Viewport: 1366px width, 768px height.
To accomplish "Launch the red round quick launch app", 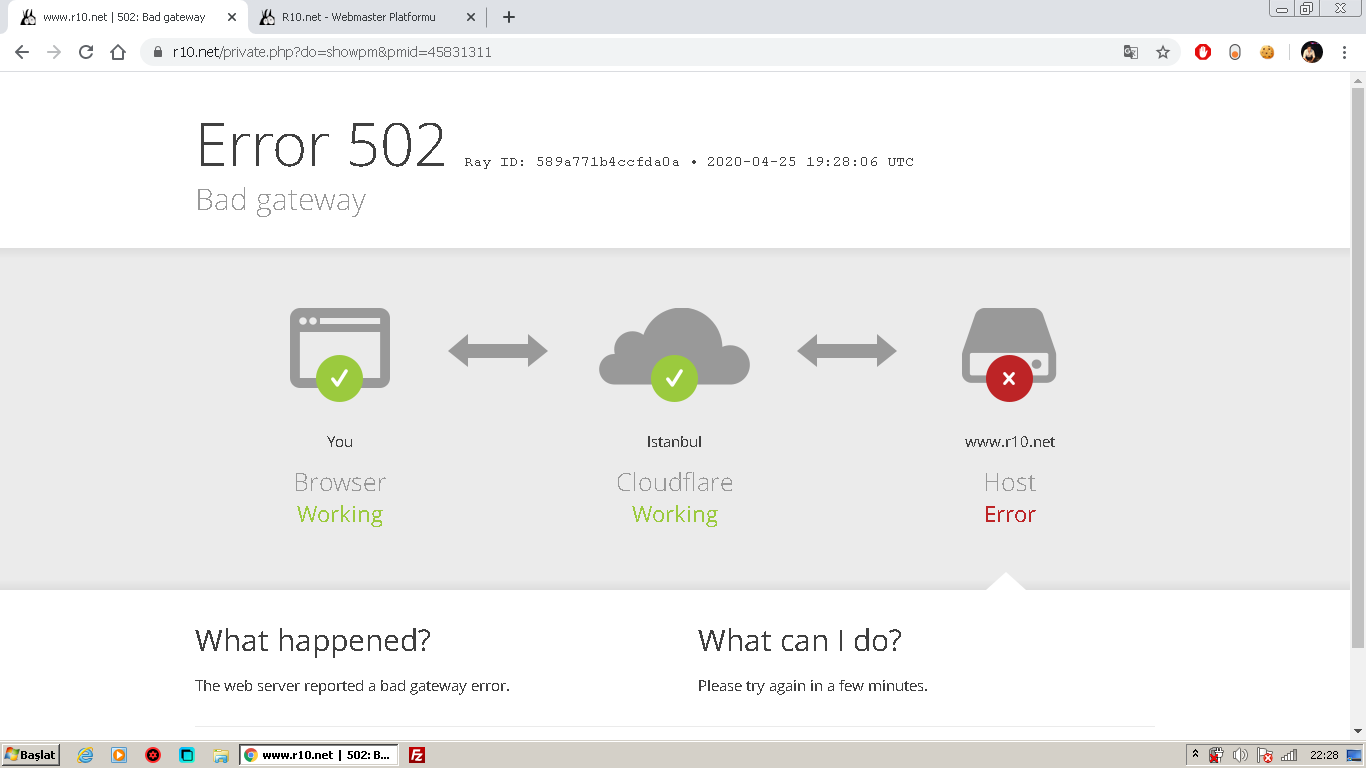I will click(x=153, y=755).
